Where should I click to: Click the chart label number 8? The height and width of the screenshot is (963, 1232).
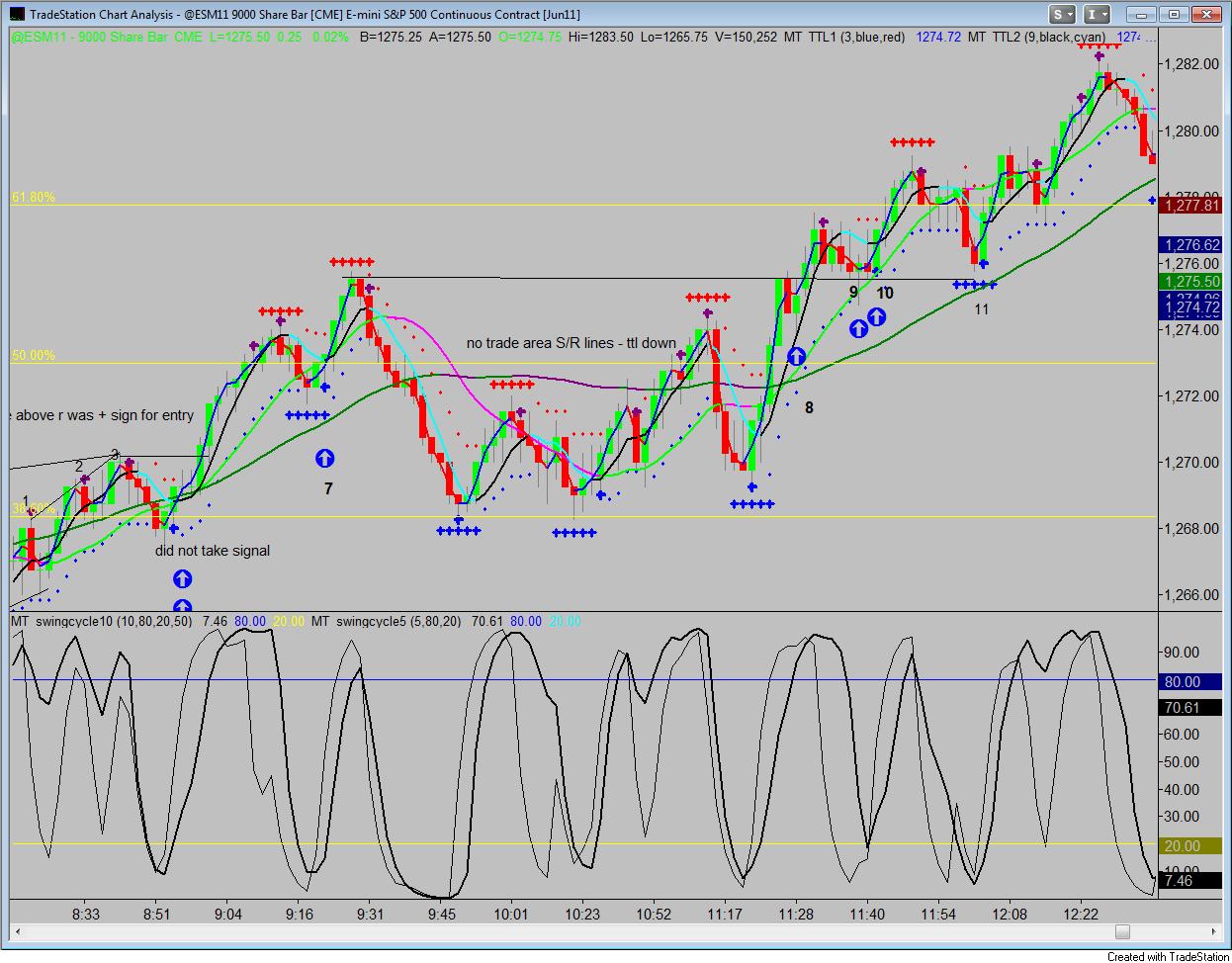pyautogui.click(x=809, y=407)
